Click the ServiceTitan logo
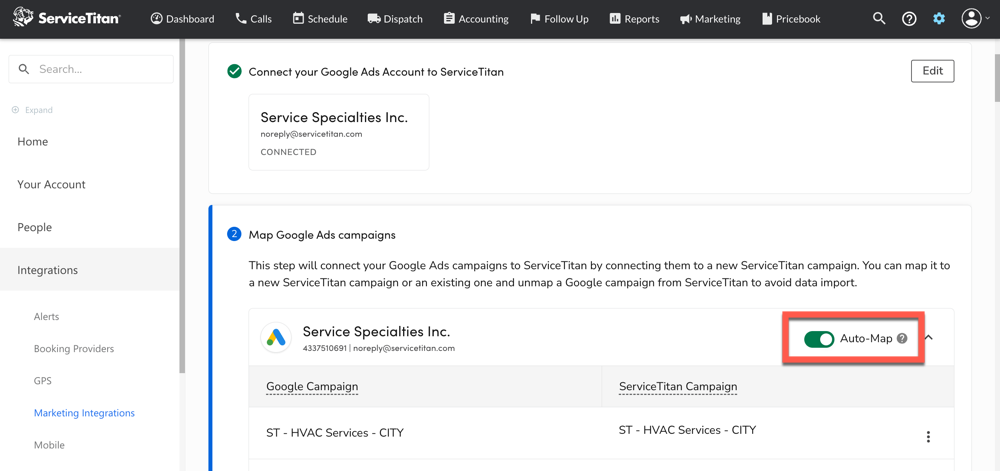The image size is (1000, 471). tap(66, 18)
